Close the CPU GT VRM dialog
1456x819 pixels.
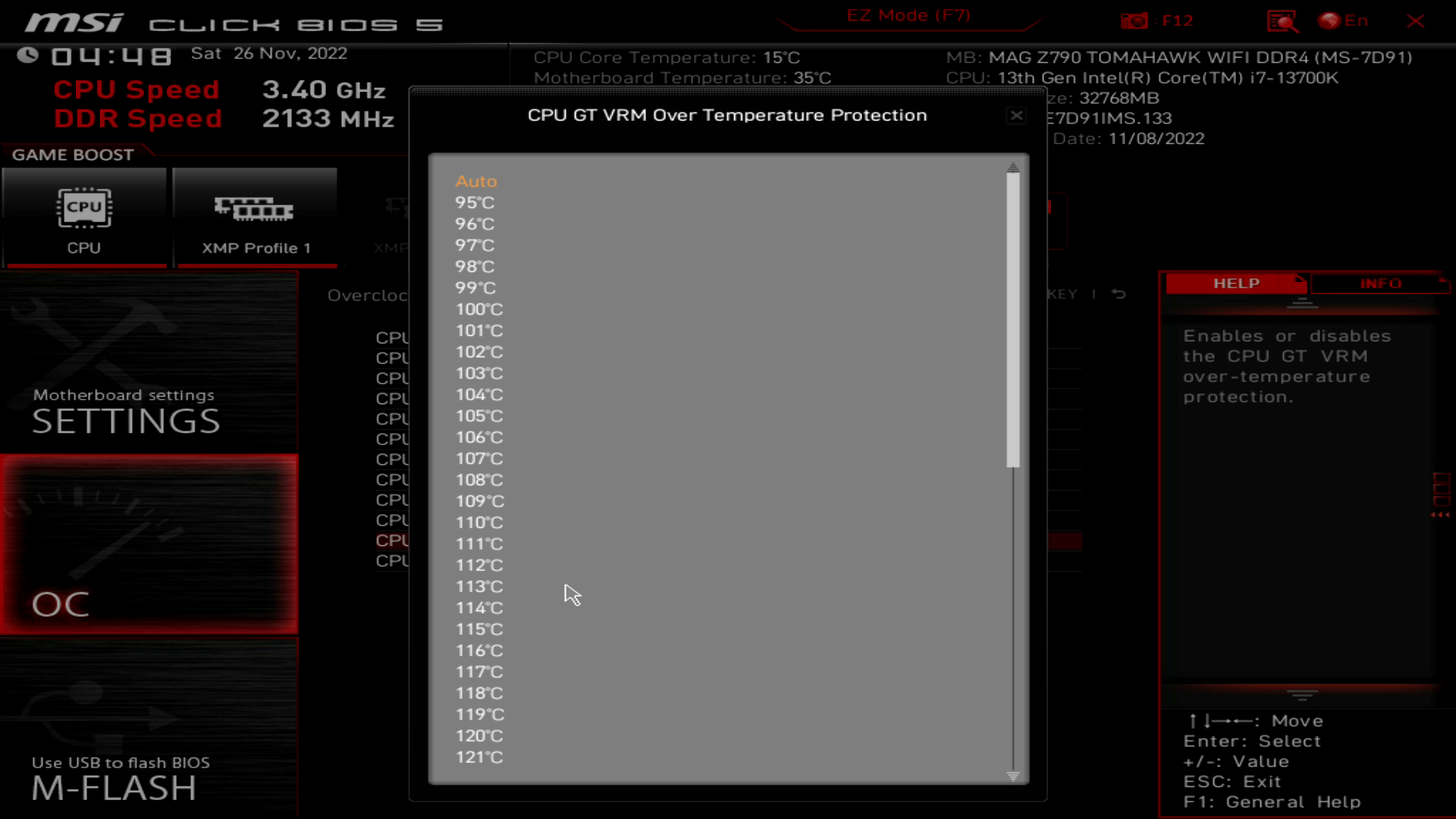click(x=1016, y=115)
